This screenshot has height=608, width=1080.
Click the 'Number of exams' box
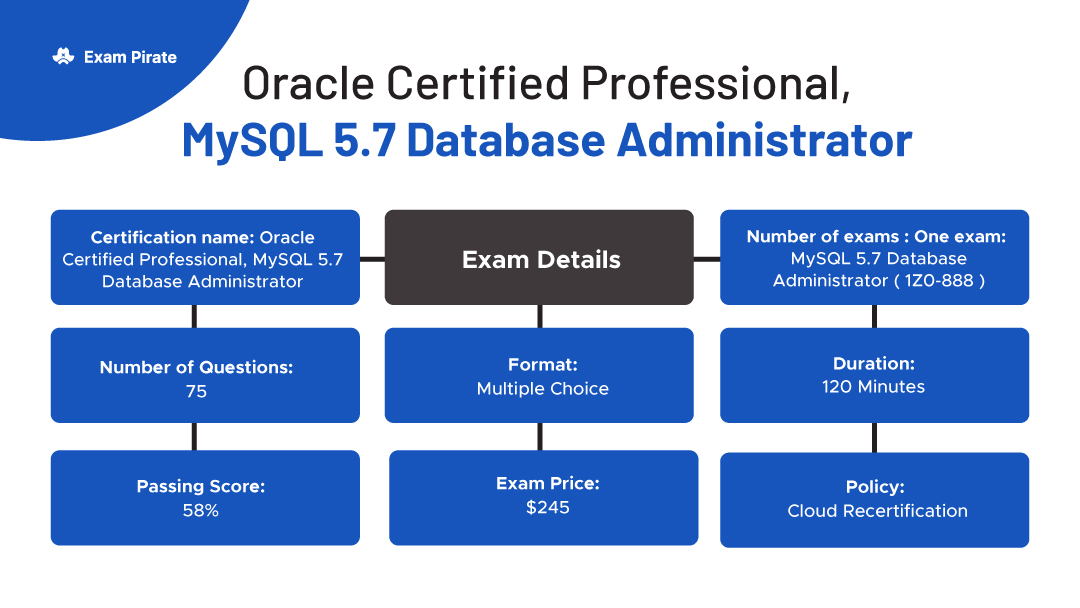pos(875,258)
